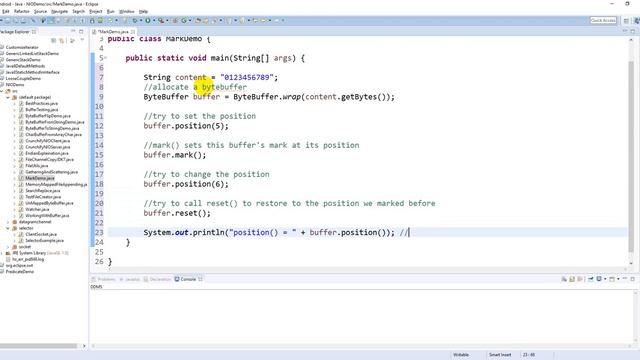The image size is (640, 360).
Task: Collapse all in Package Explorer
Action: point(53,40)
